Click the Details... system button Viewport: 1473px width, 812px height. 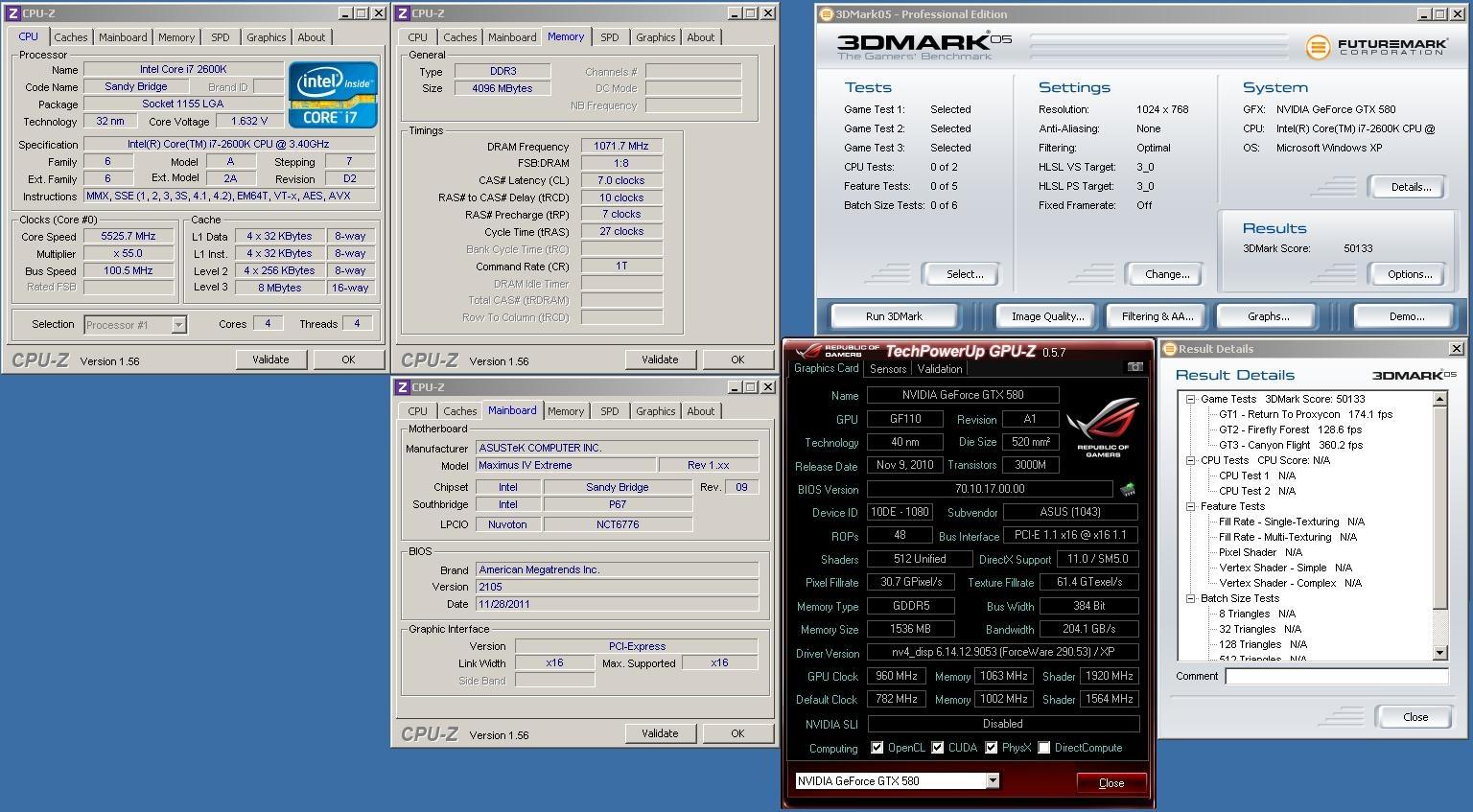(1411, 187)
